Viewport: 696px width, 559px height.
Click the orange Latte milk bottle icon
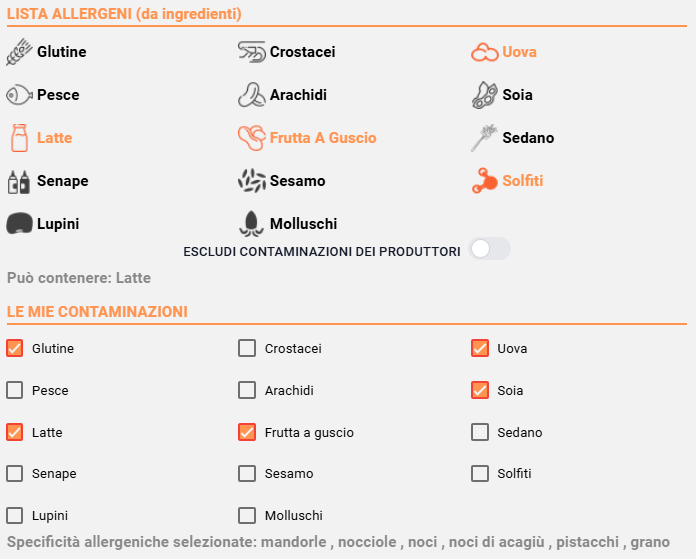[19, 138]
